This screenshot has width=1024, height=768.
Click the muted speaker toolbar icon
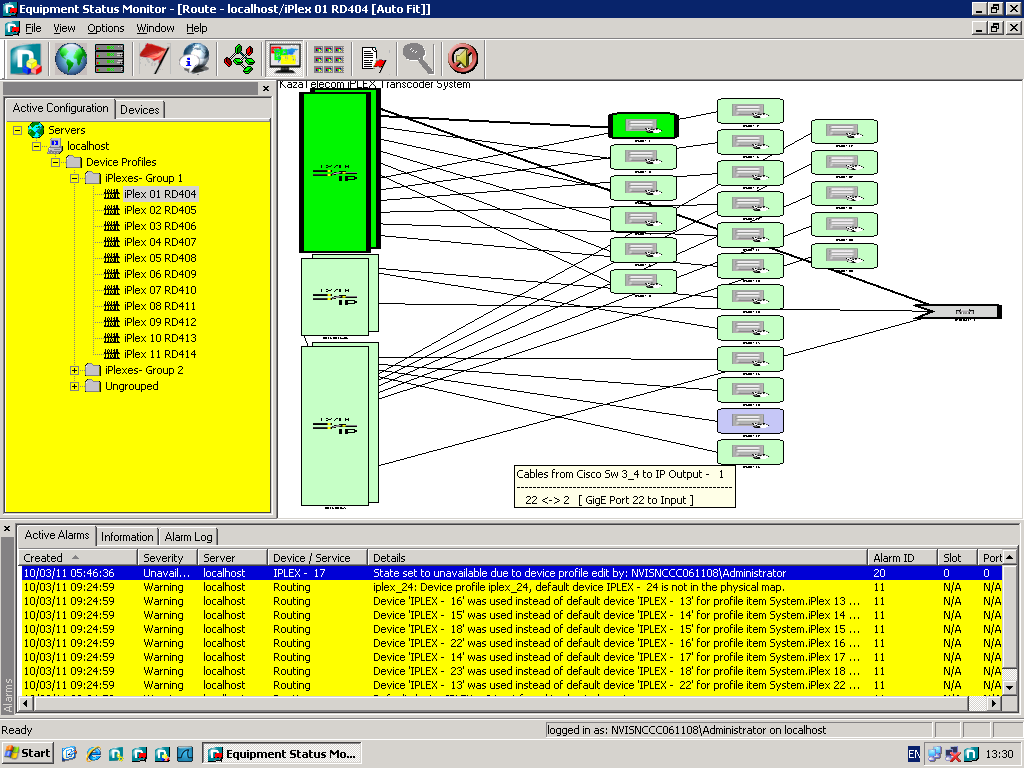(462, 59)
